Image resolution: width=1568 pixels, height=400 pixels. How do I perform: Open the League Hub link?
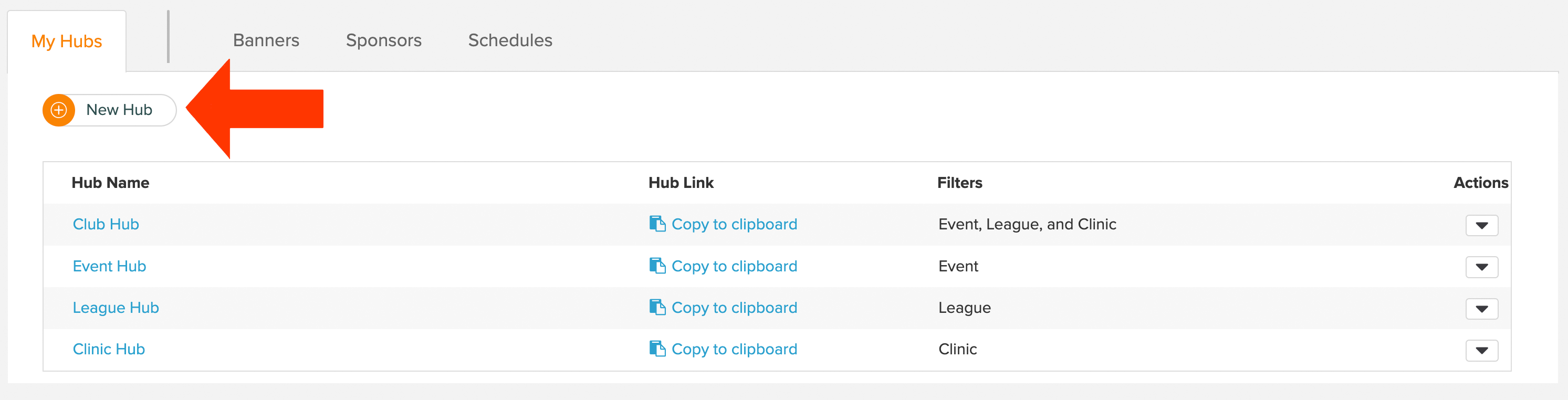click(116, 308)
